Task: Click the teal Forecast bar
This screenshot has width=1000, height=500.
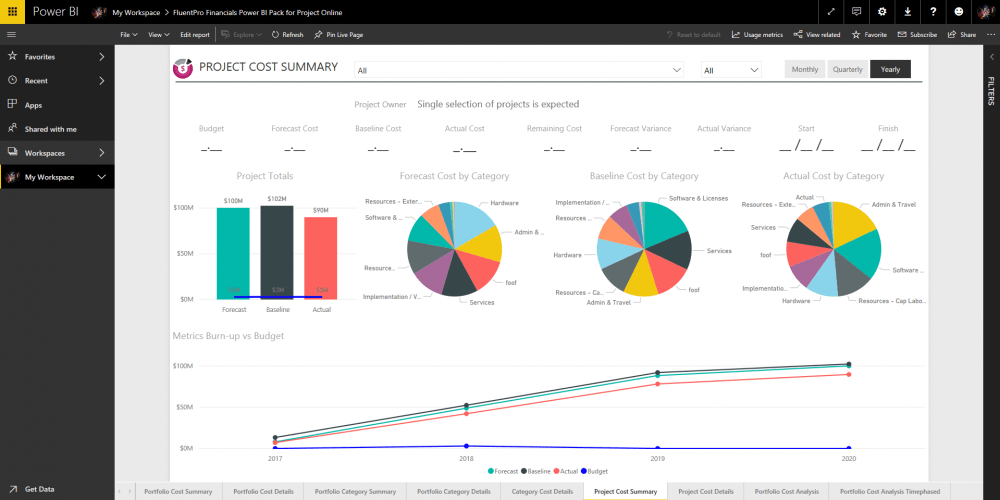Action: coord(233,253)
